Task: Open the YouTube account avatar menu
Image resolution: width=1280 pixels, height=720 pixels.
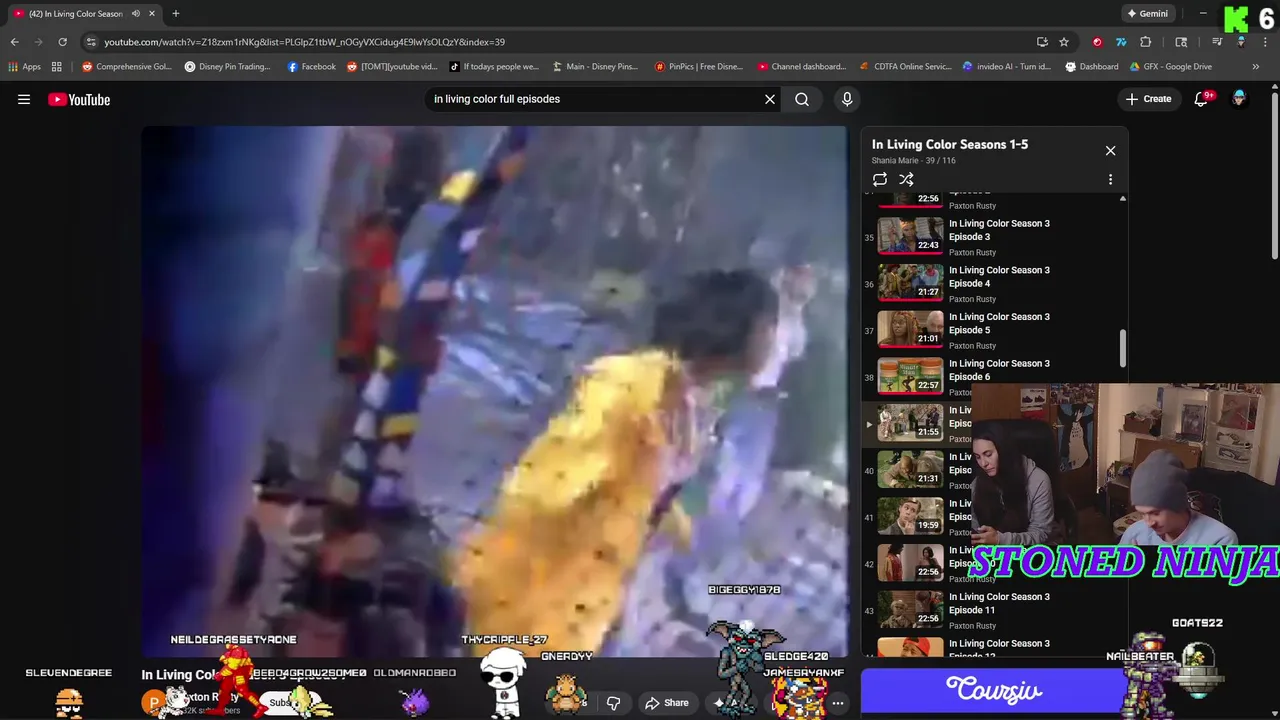Action: pyautogui.click(x=1239, y=99)
